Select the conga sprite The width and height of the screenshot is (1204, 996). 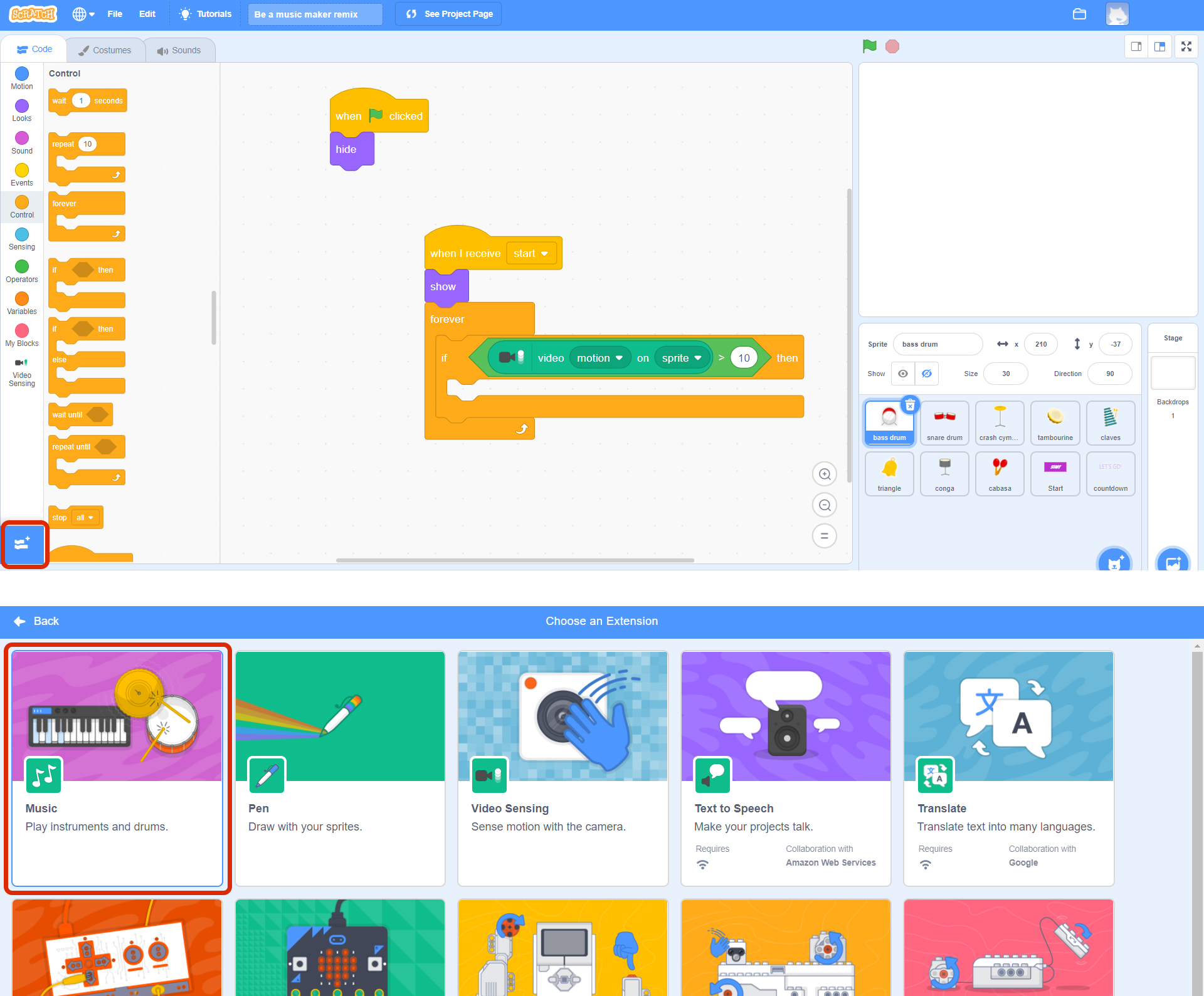944,474
